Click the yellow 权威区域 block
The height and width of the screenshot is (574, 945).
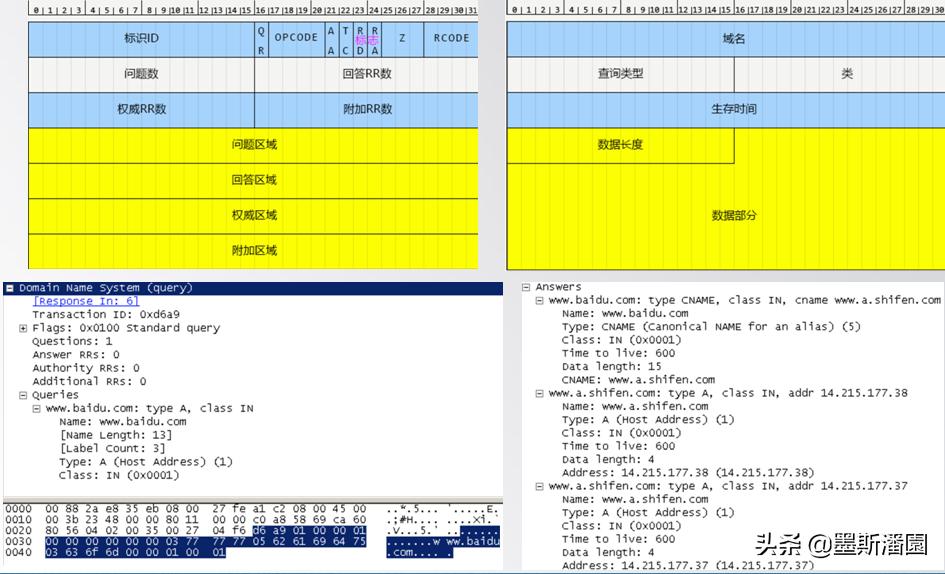tap(254, 216)
